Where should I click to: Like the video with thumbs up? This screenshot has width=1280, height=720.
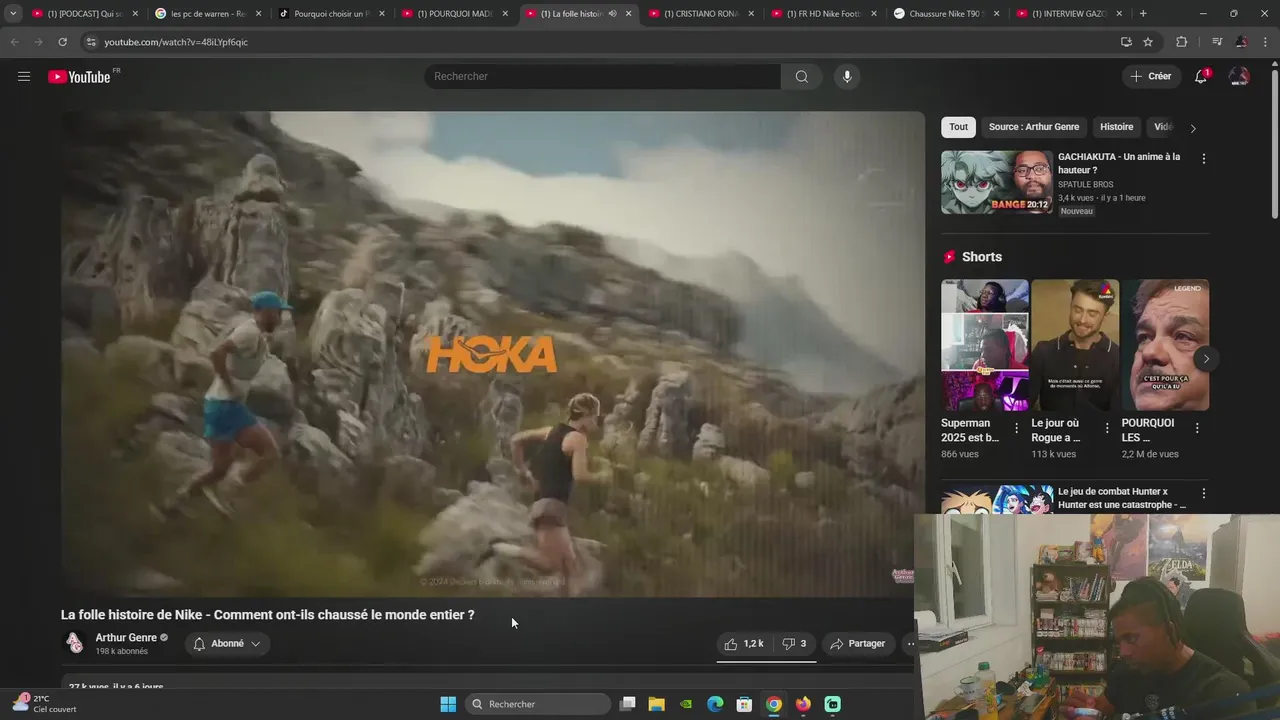(743, 644)
